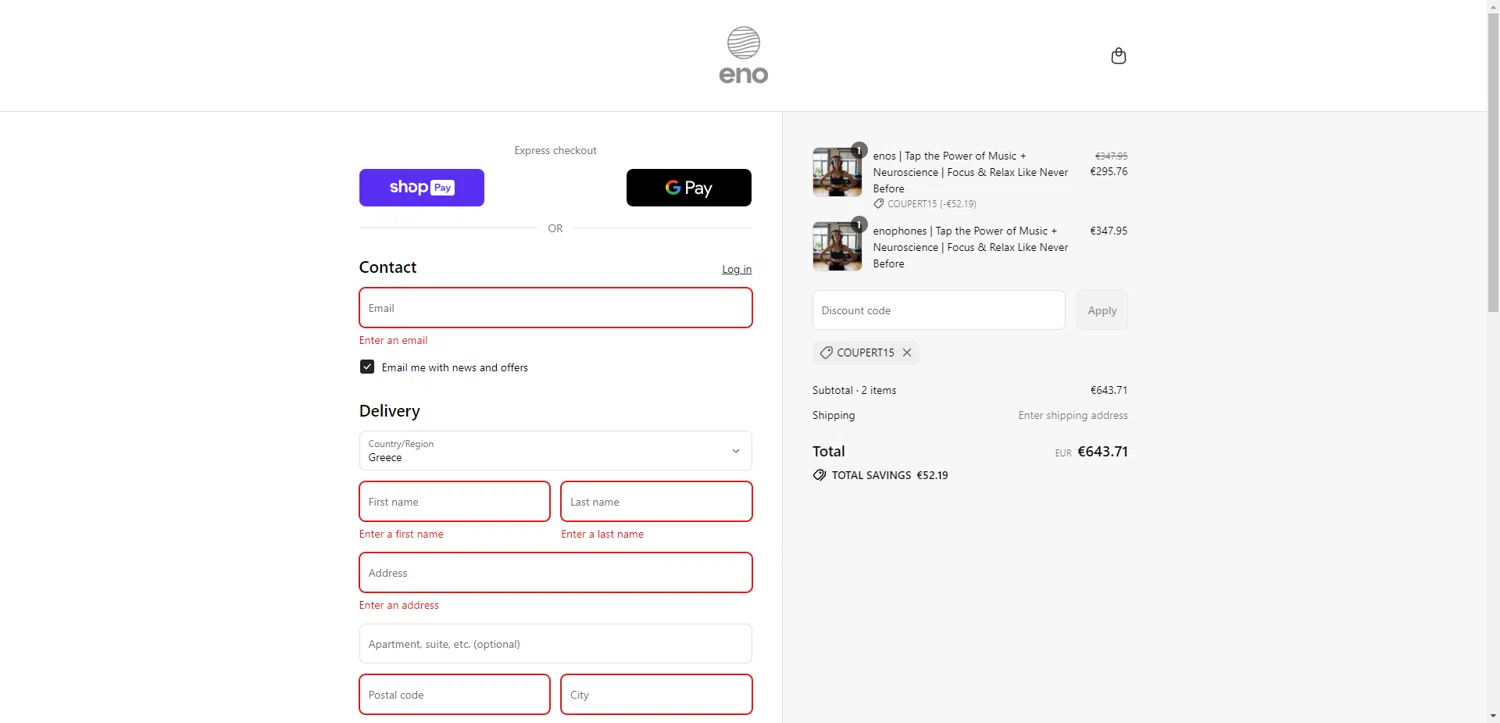Focus the Address field
1500x723 pixels.
point(555,573)
